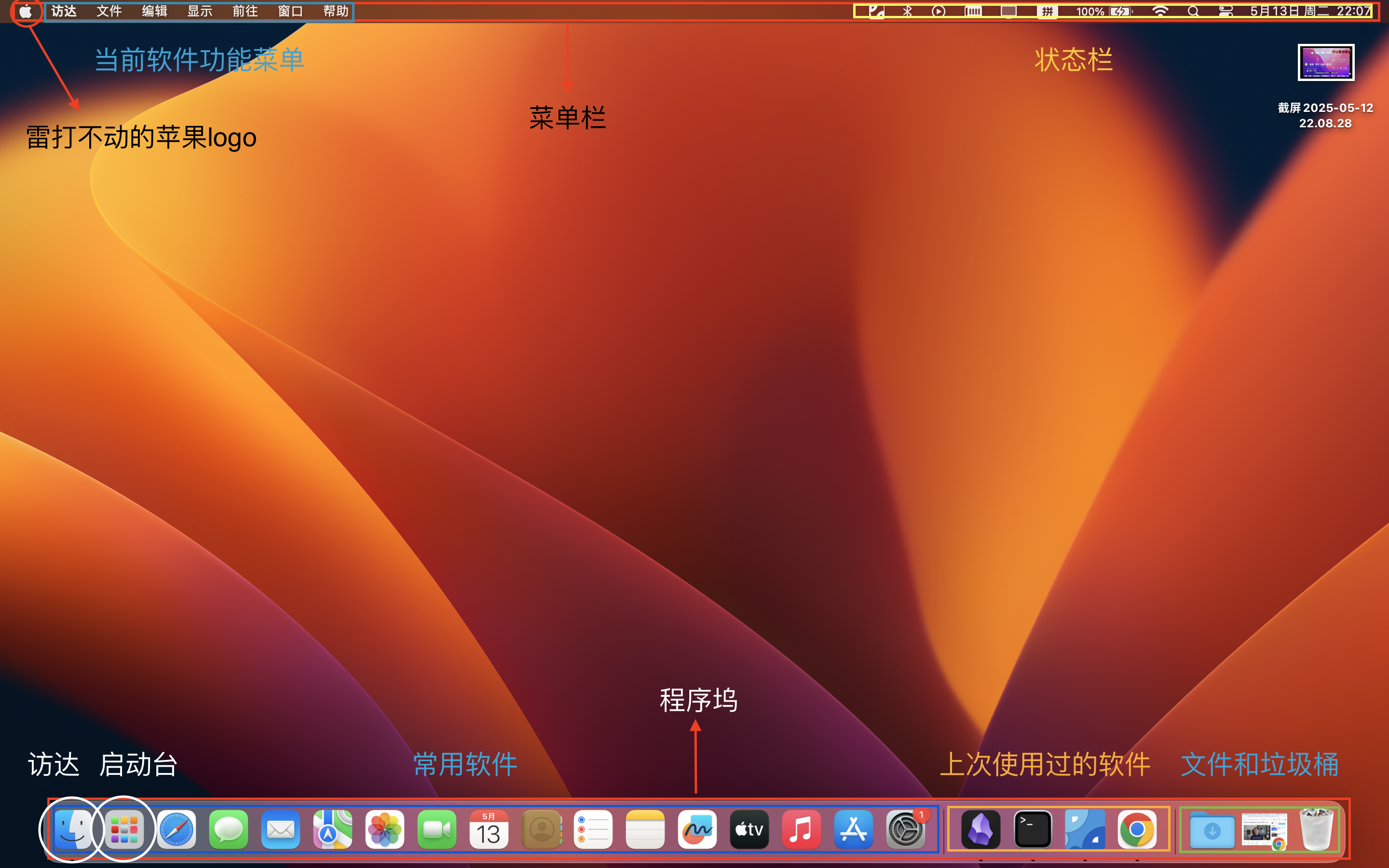
Task: Open Contacts from the Dock
Action: coord(541,829)
